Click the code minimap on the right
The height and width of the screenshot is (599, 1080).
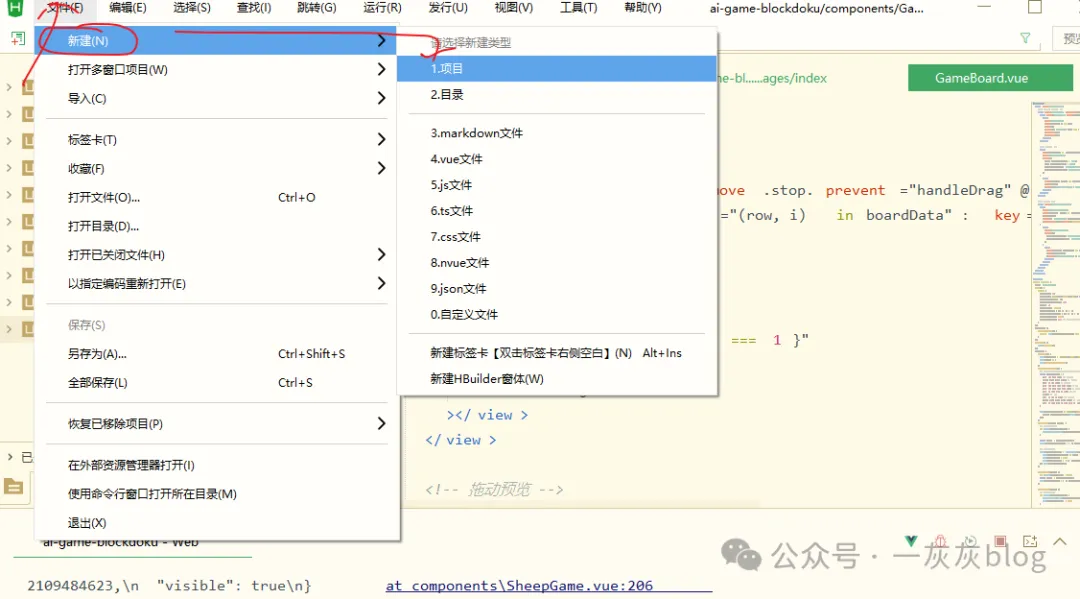pos(1052,300)
